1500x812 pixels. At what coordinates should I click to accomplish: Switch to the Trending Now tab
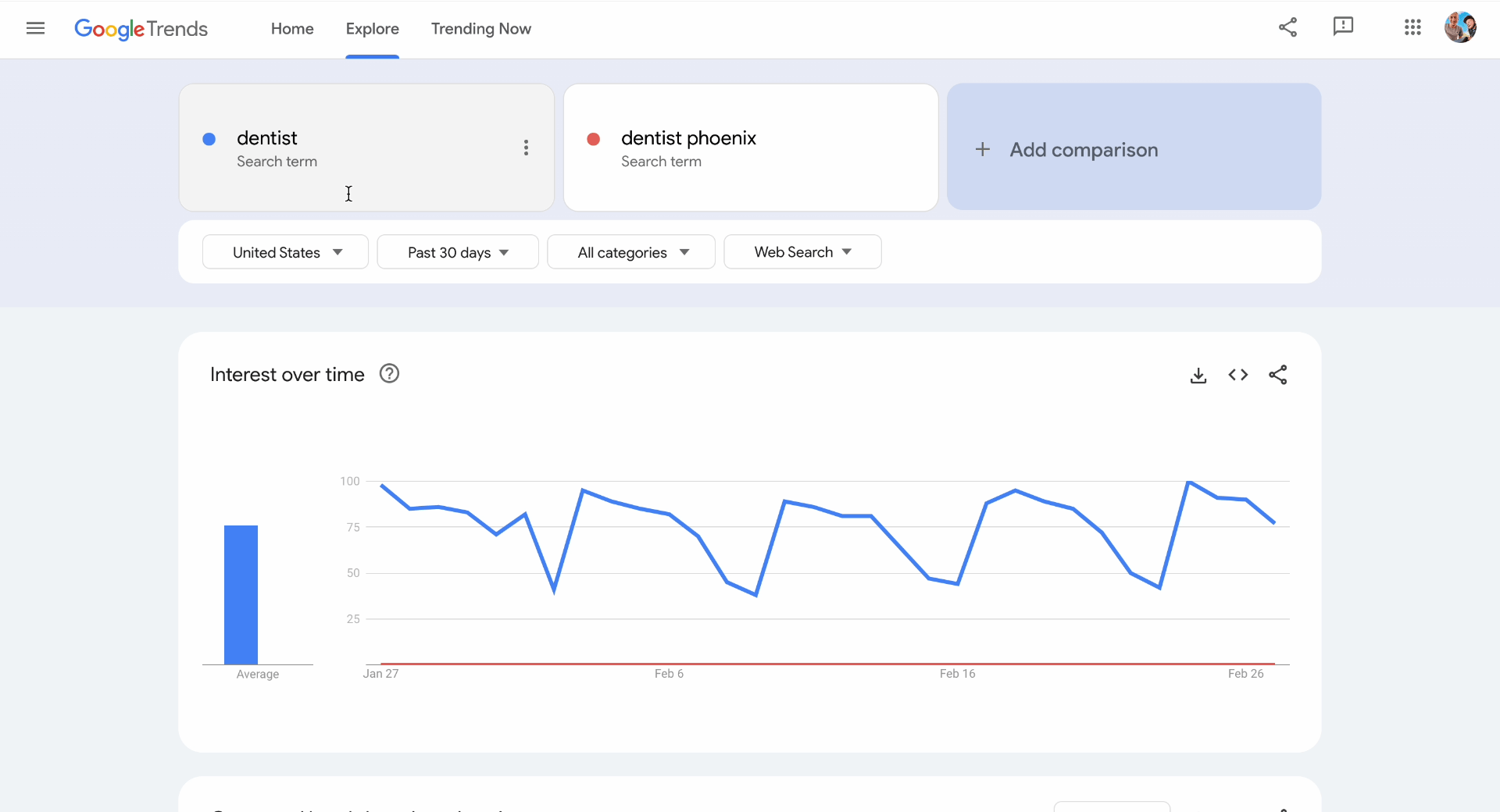tap(480, 29)
